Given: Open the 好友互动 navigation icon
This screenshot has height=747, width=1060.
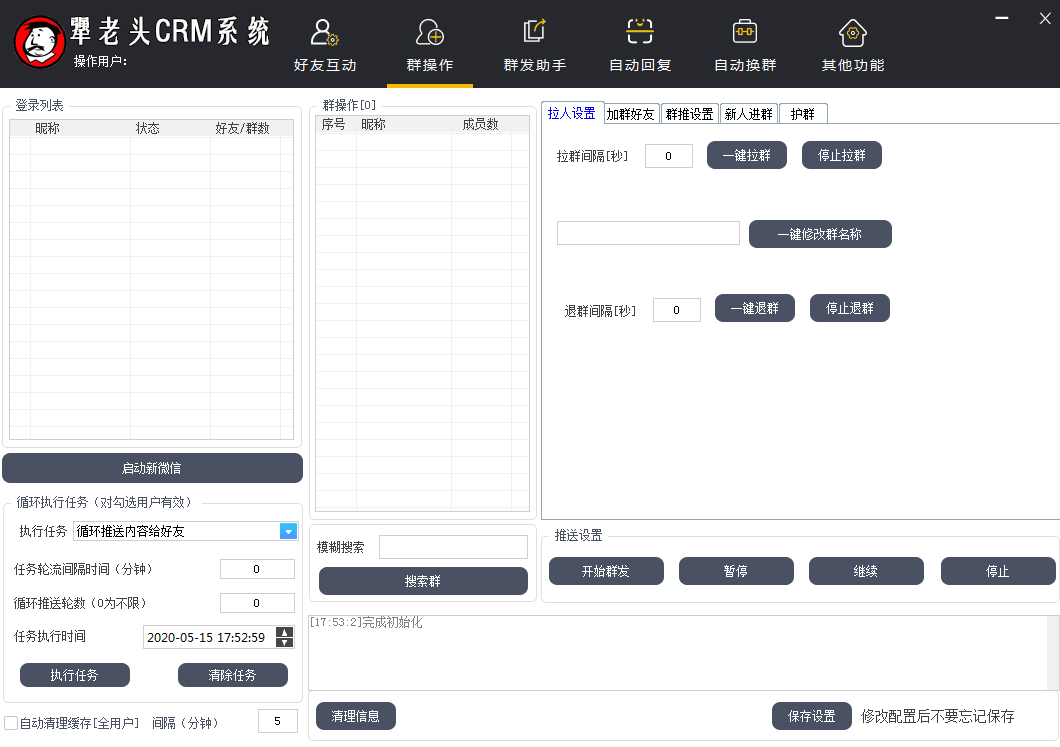Looking at the screenshot, I should [x=324, y=33].
